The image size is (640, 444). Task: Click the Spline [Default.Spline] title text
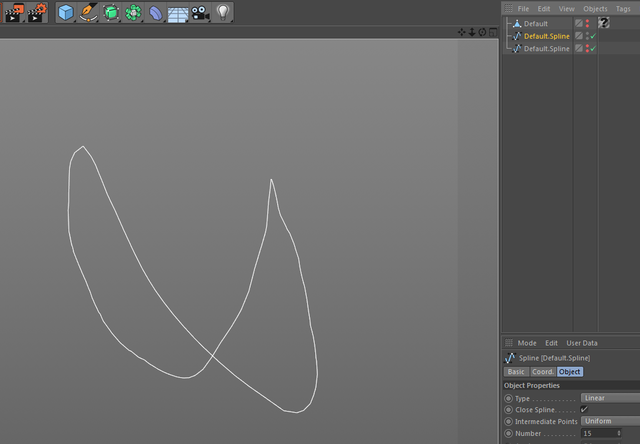554,358
